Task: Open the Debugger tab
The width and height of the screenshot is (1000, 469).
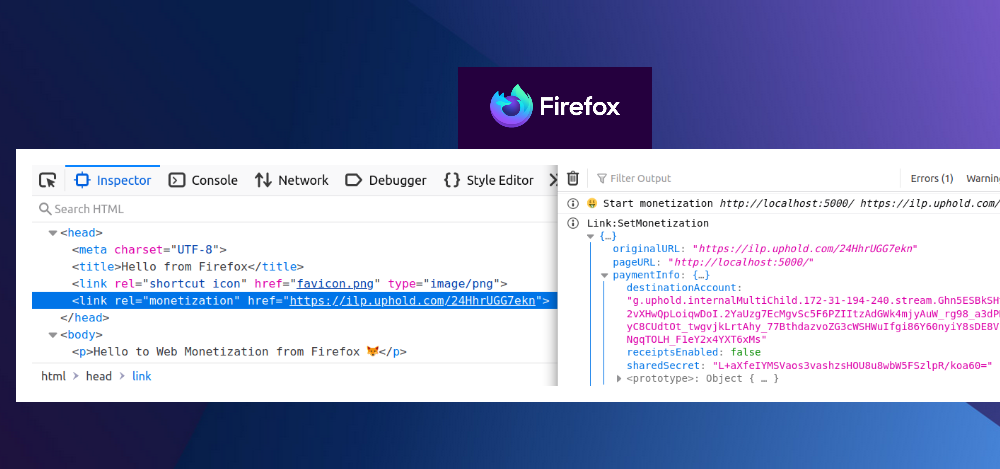Action: [386, 181]
